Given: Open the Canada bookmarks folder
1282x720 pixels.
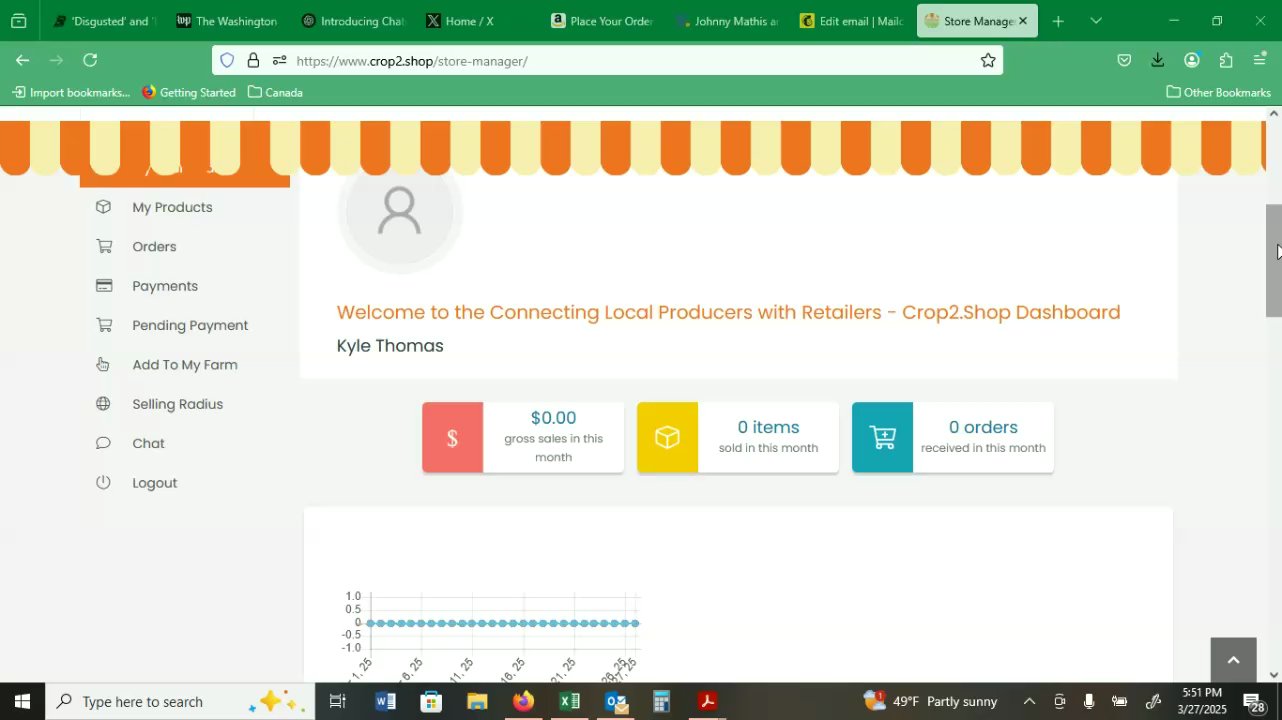Looking at the screenshot, I should [x=275, y=92].
